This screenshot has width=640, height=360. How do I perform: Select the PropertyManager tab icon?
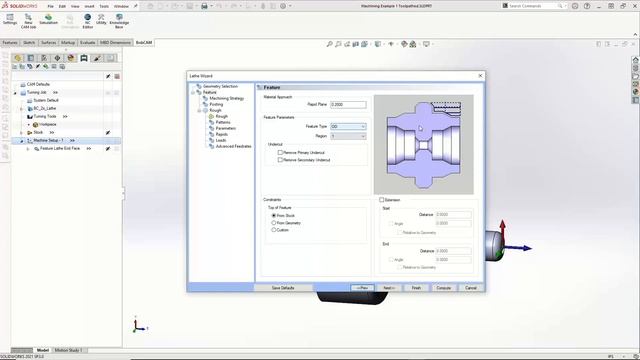coord(31,58)
